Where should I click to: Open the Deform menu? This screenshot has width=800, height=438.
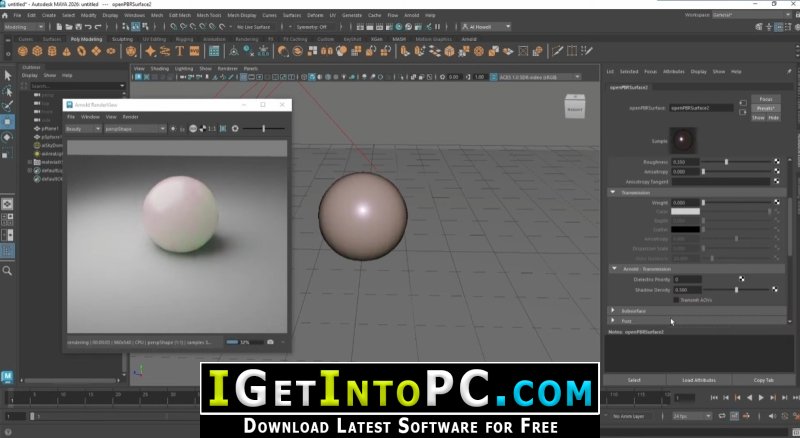(315, 15)
